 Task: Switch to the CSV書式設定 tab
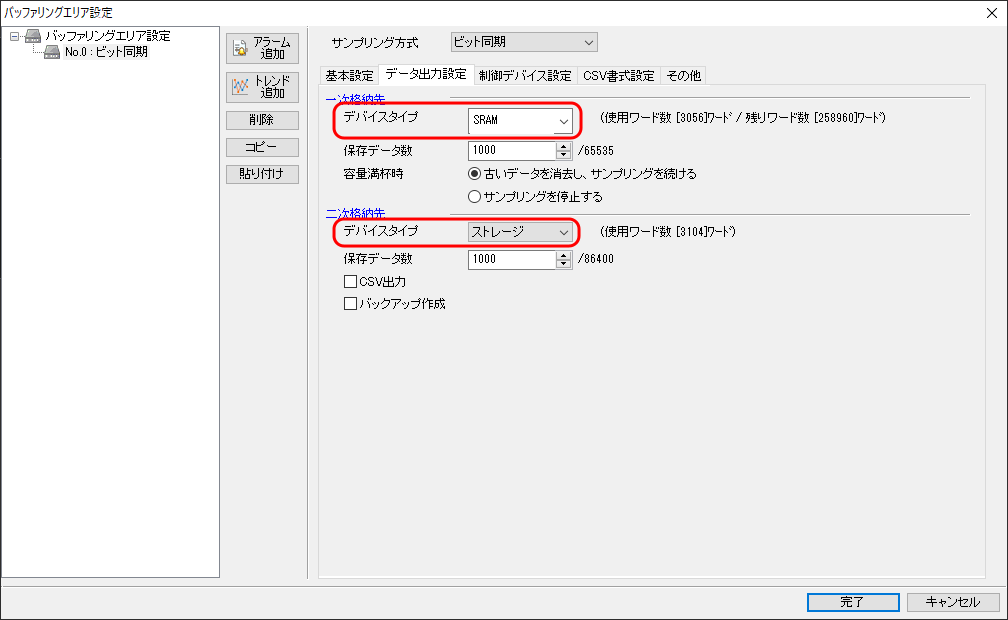618,76
